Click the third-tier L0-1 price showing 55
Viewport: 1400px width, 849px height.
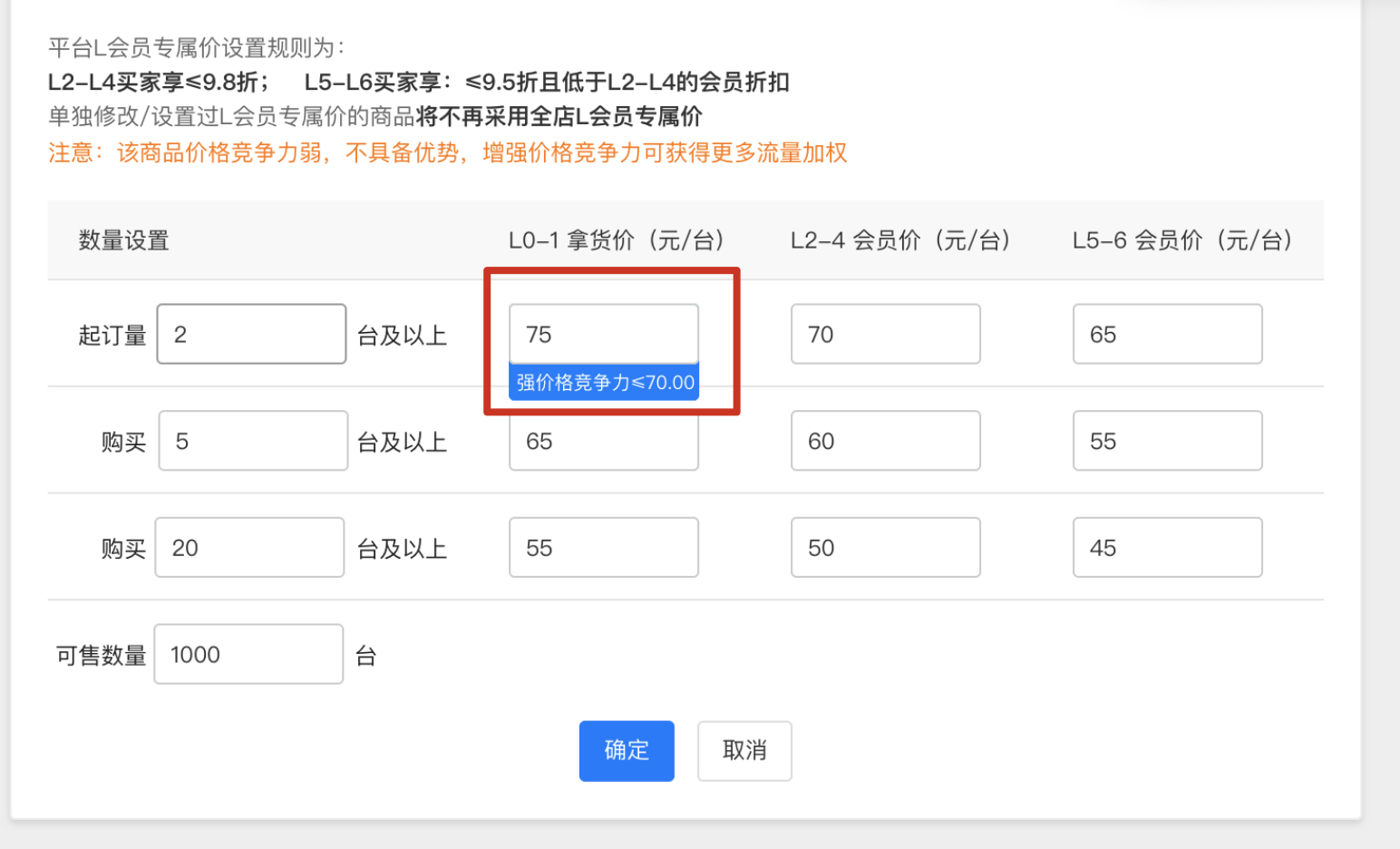coord(603,547)
